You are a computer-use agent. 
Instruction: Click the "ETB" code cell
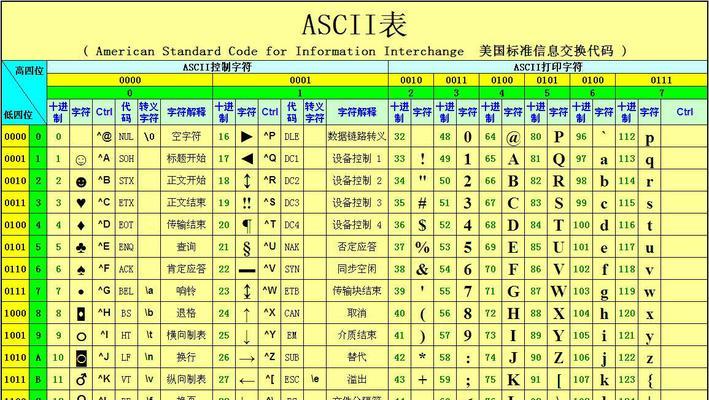tap(292, 291)
